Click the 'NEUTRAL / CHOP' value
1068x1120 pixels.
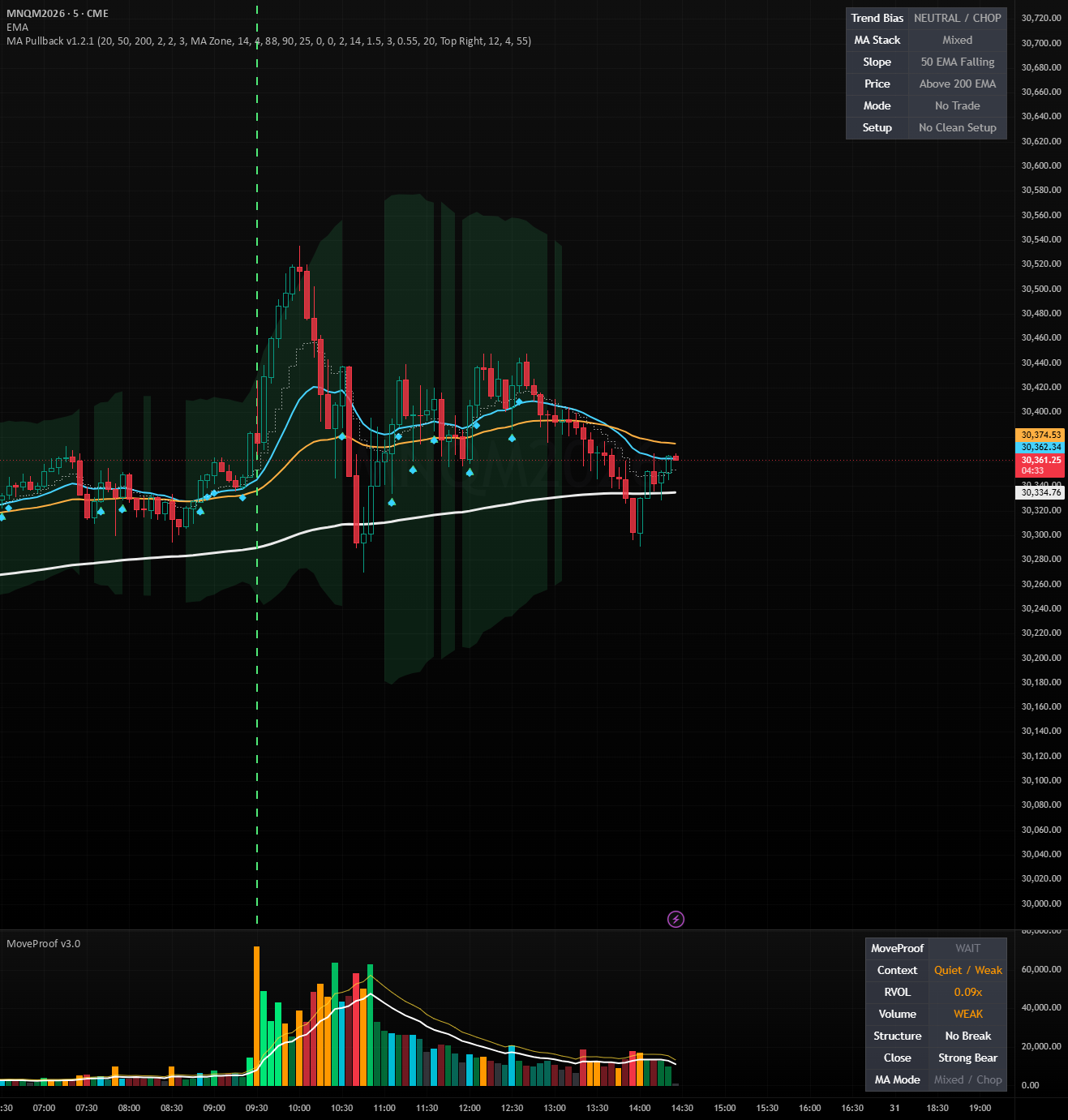(x=958, y=18)
